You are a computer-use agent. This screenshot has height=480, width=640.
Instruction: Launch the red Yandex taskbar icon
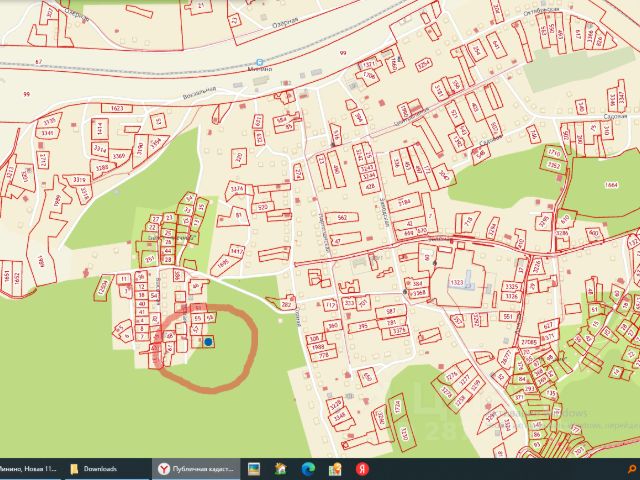click(x=362, y=469)
